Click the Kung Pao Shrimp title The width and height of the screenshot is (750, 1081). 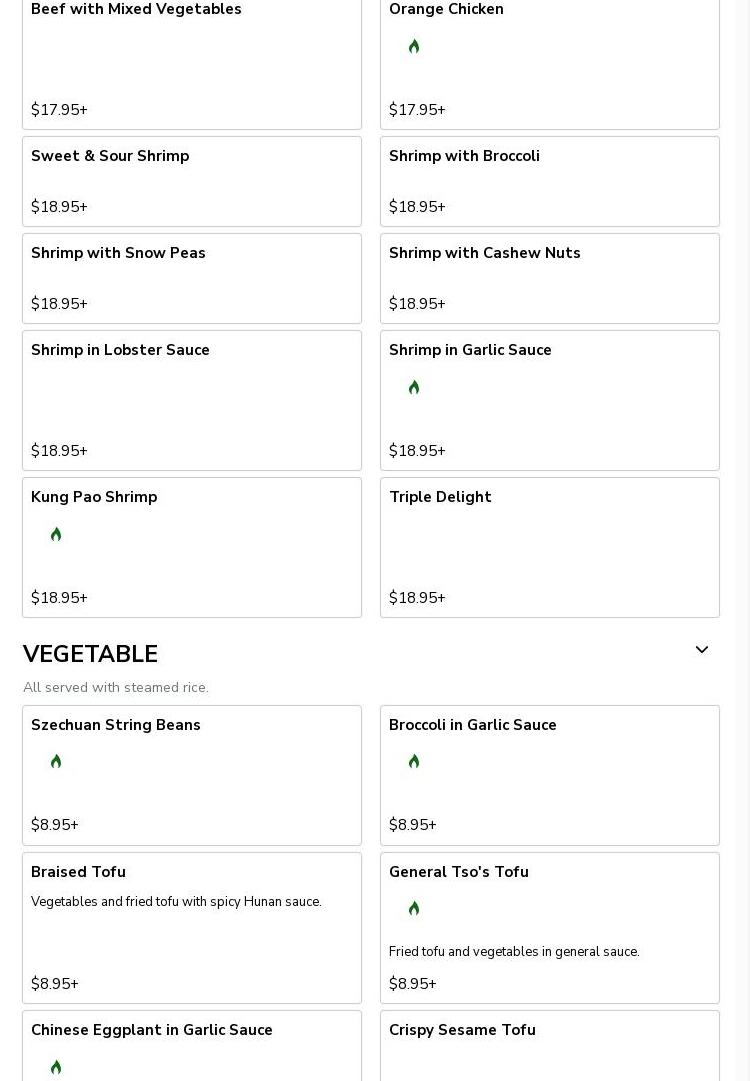94,497
